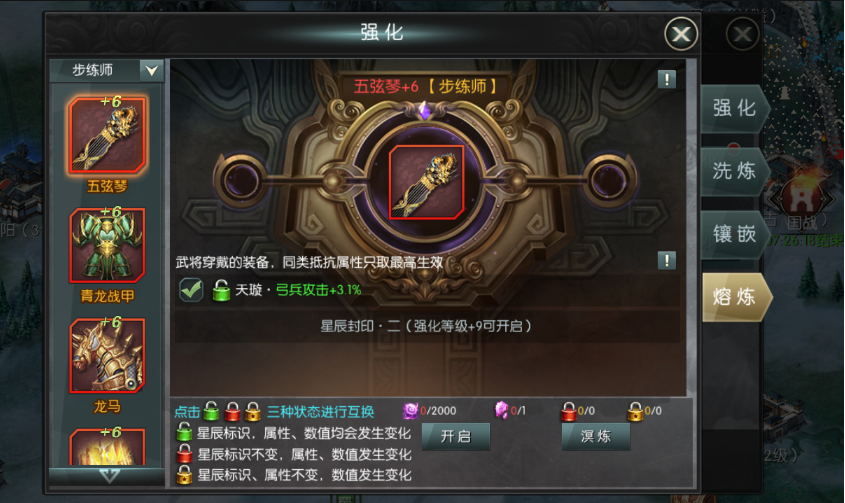Image resolution: width=845 pixels, height=503 pixels.
Task: Click the red lock in the legend row
Action: tap(232, 411)
